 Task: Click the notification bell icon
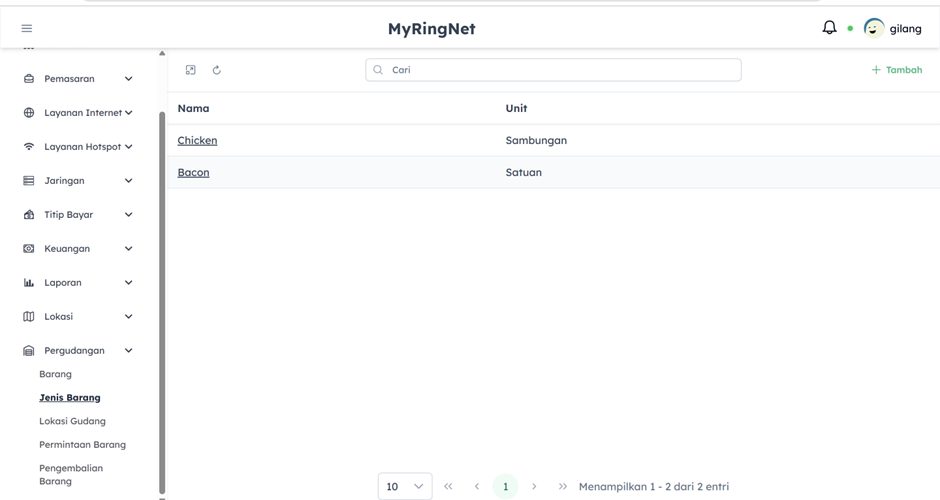coord(829,28)
